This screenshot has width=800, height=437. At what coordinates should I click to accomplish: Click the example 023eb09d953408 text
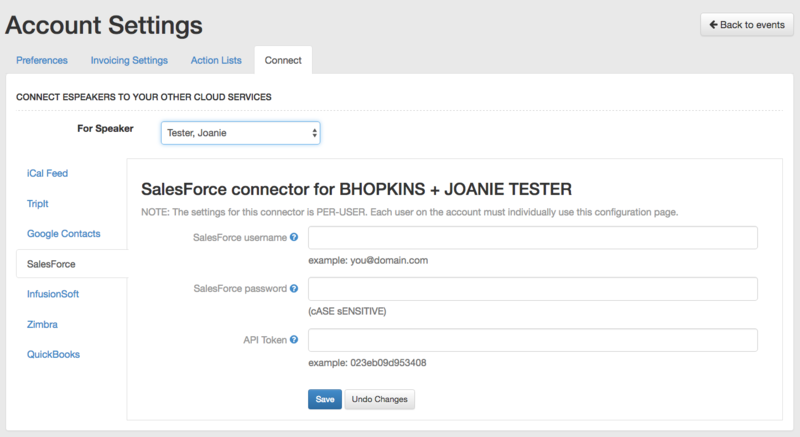click(367, 363)
